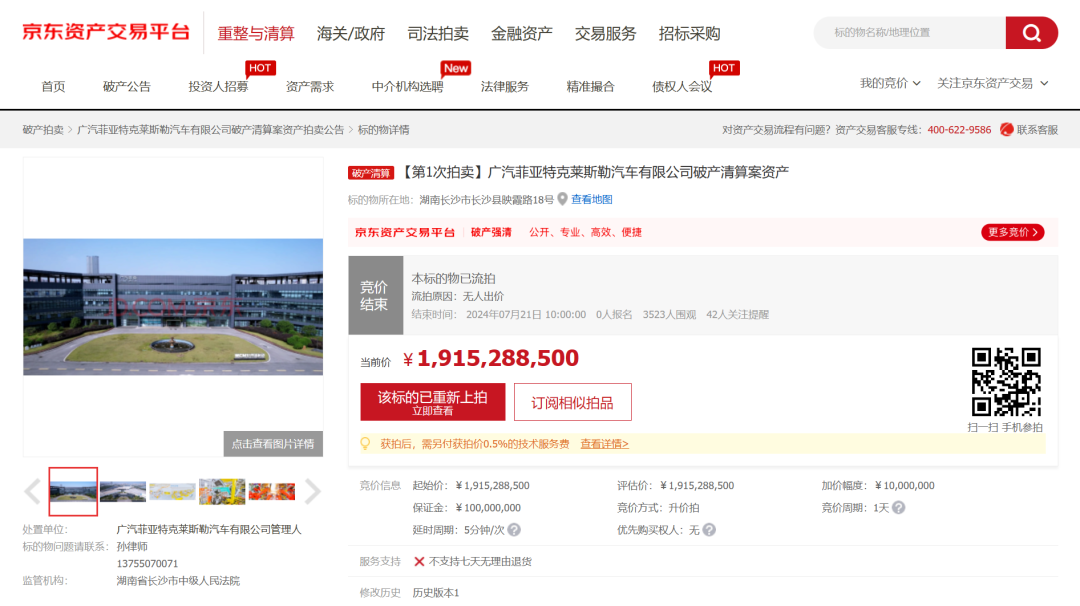Open the 司法拍卖 top tab
1080x606 pixels.
coord(438,33)
